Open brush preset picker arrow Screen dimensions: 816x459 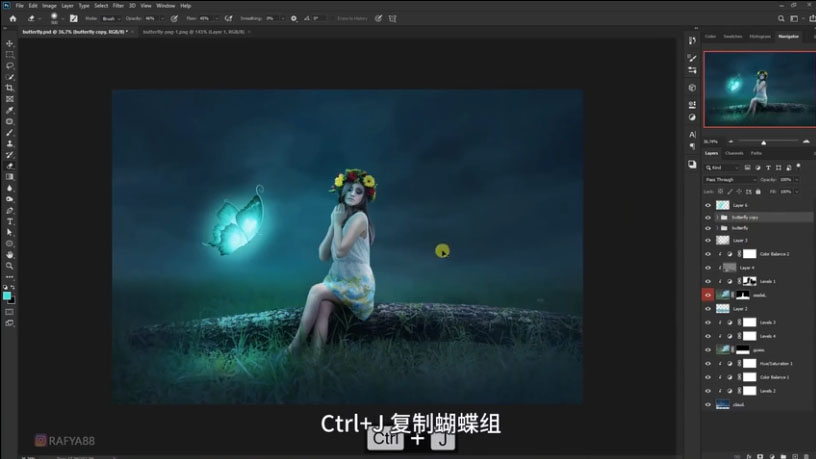point(62,18)
